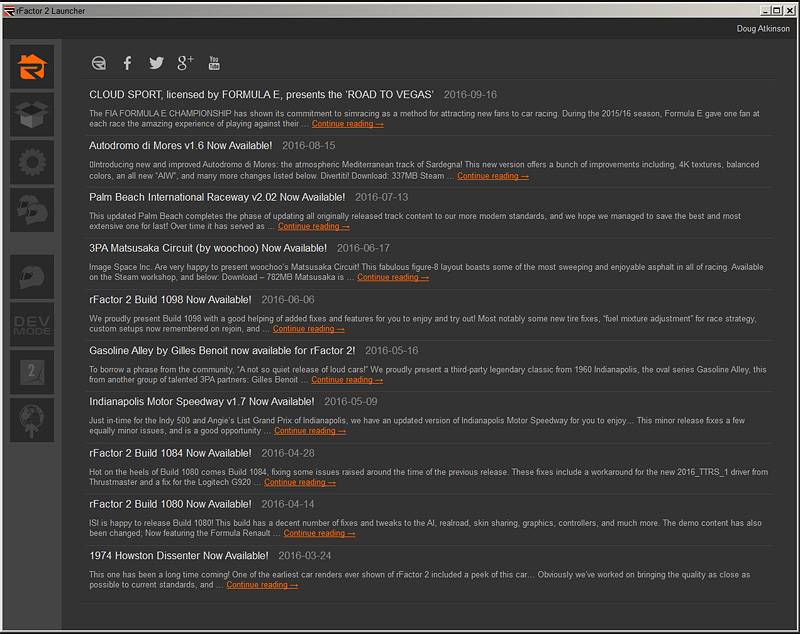Close the rFactor 2 Launcher window

[x=789, y=10]
